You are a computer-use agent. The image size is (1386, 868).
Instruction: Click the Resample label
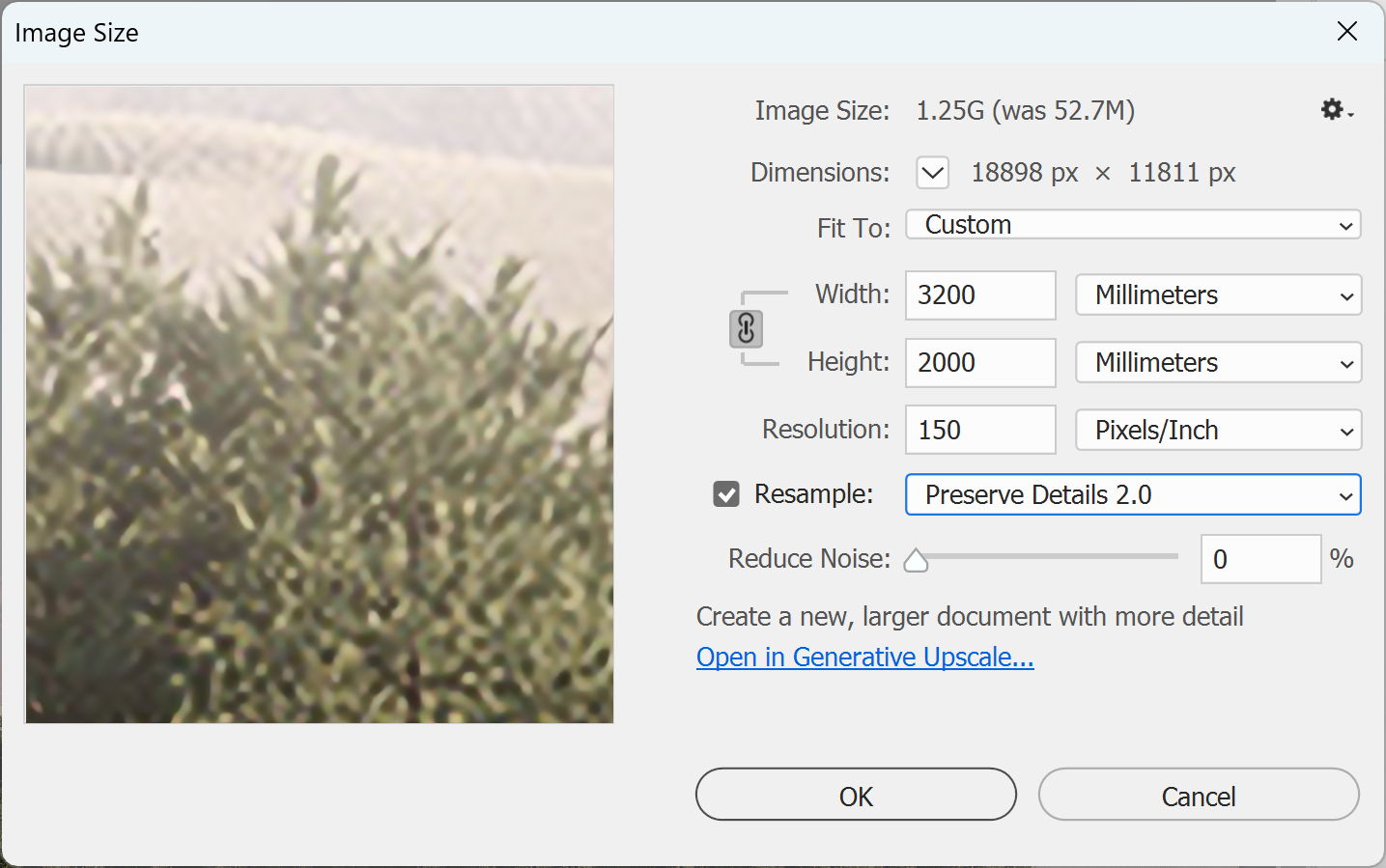(x=813, y=494)
